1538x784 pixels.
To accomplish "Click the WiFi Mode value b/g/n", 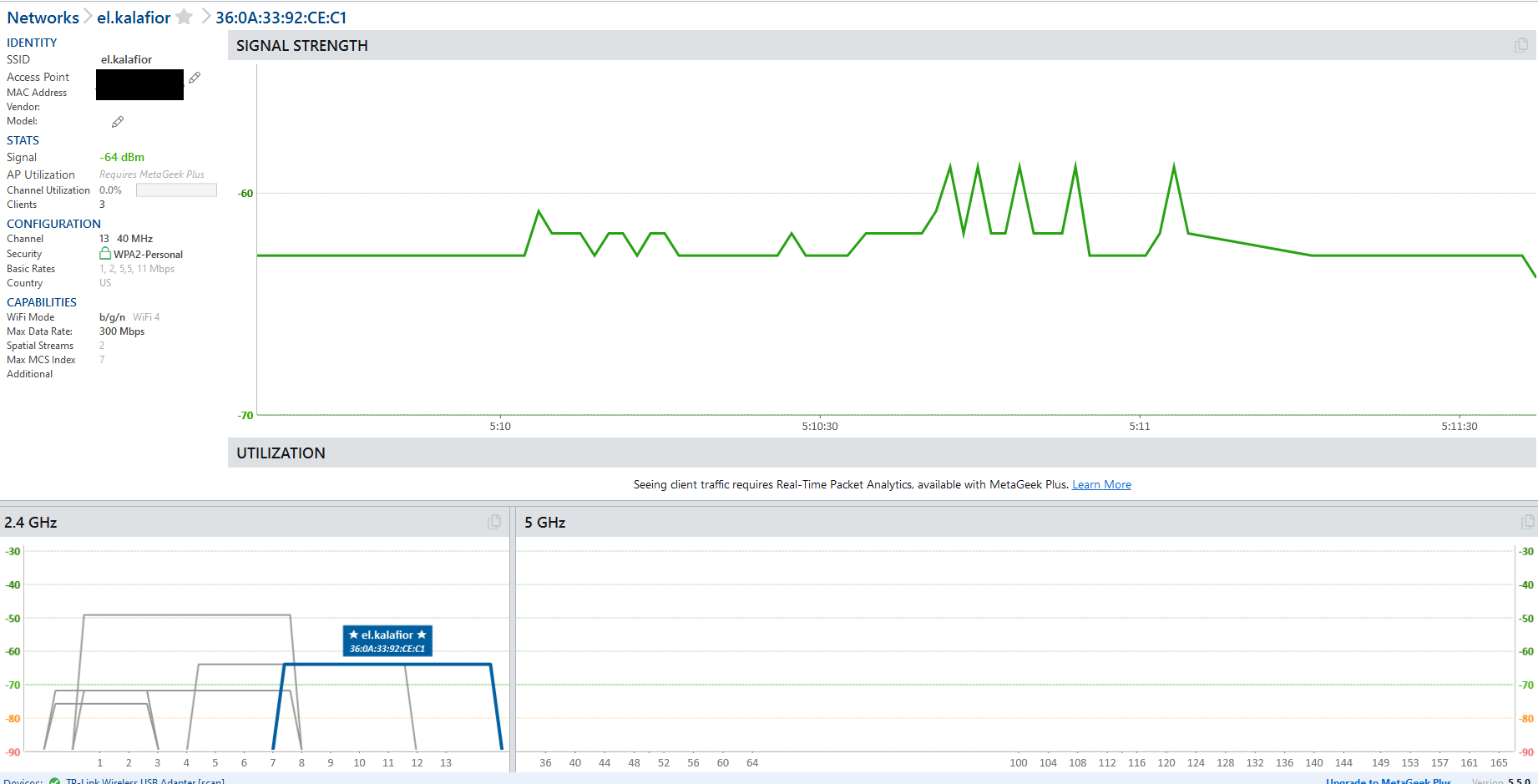I will (x=112, y=317).
